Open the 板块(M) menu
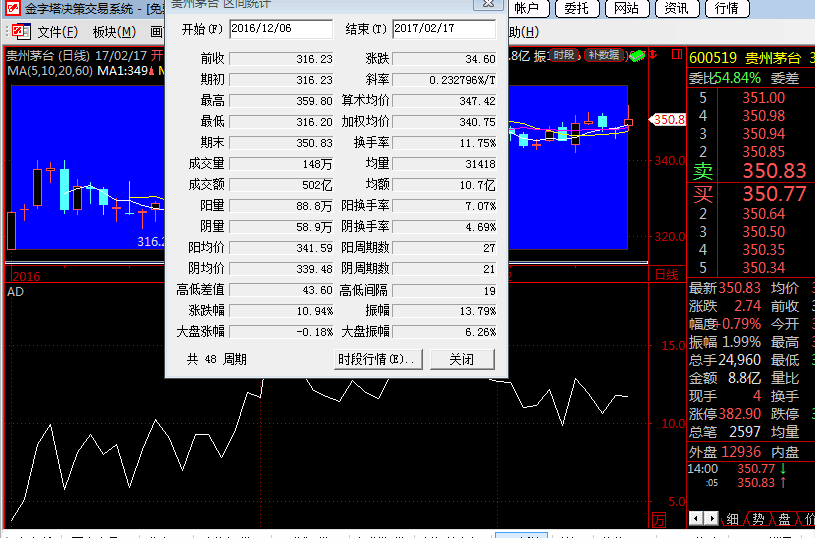Screen dimensions: 815x538 click(114, 32)
